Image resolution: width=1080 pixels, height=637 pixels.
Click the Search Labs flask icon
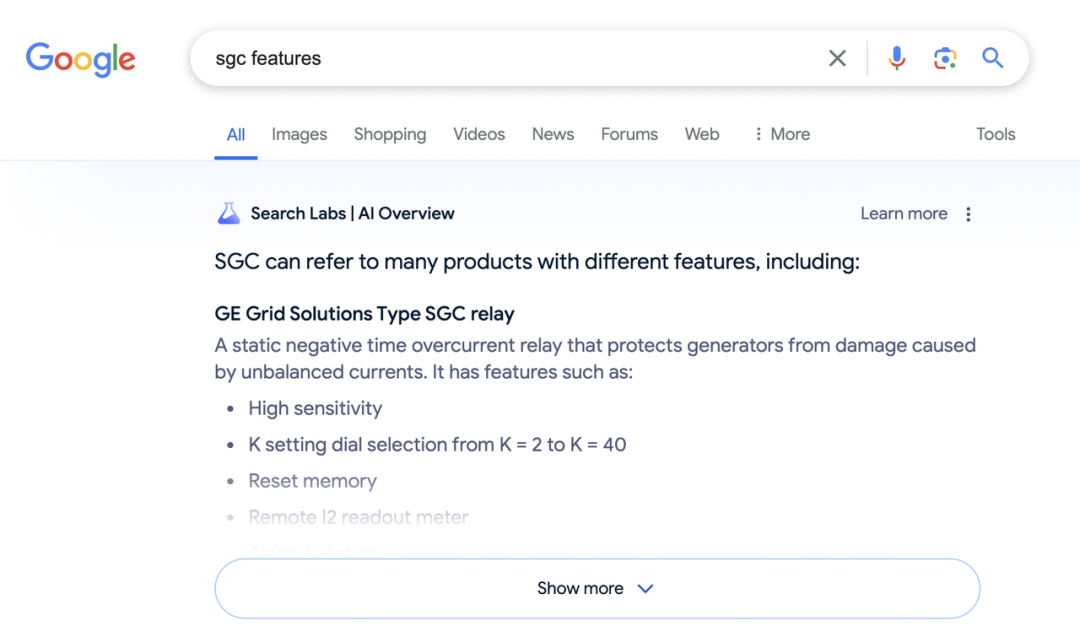pyautogui.click(x=229, y=213)
